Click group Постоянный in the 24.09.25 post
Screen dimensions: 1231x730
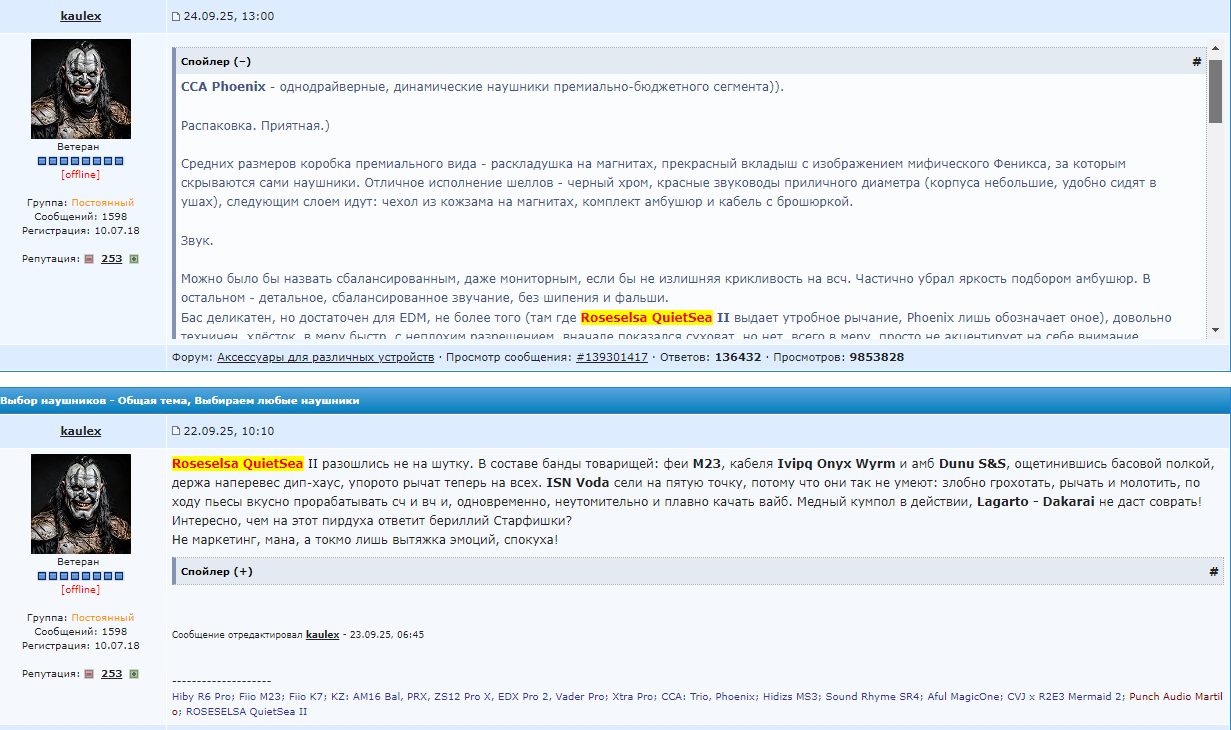click(x=102, y=203)
